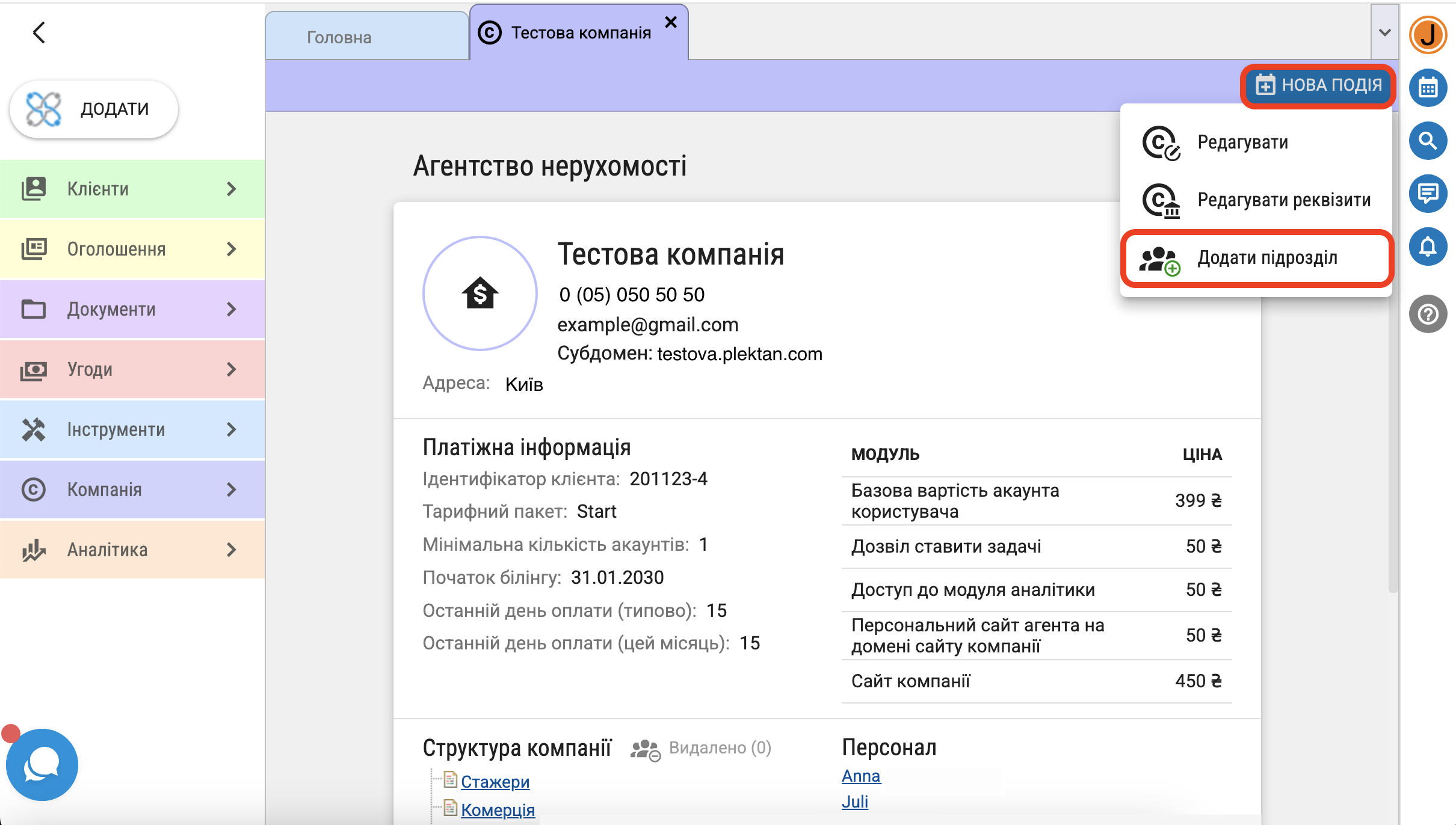Screen dimensions: 1456x825
Task: Open the support chat bubble widget
Action: point(42,764)
